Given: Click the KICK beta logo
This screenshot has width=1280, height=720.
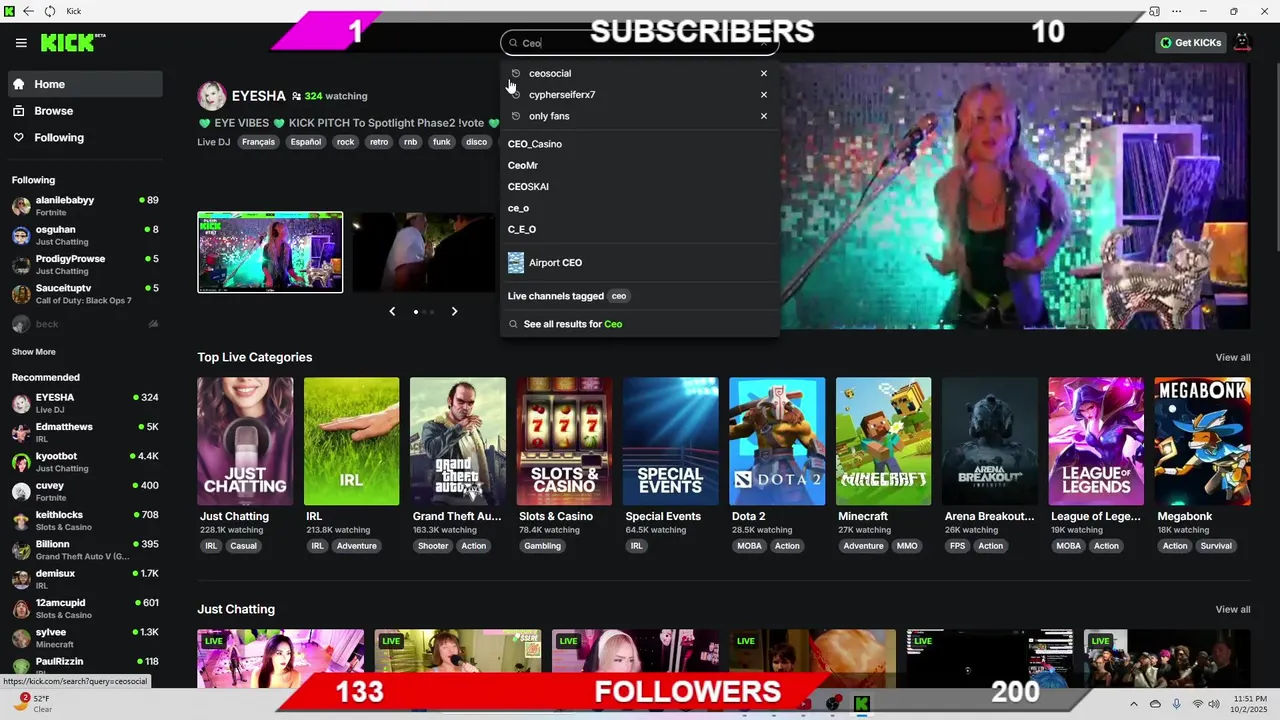Looking at the screenshot, I should (73, 42).
